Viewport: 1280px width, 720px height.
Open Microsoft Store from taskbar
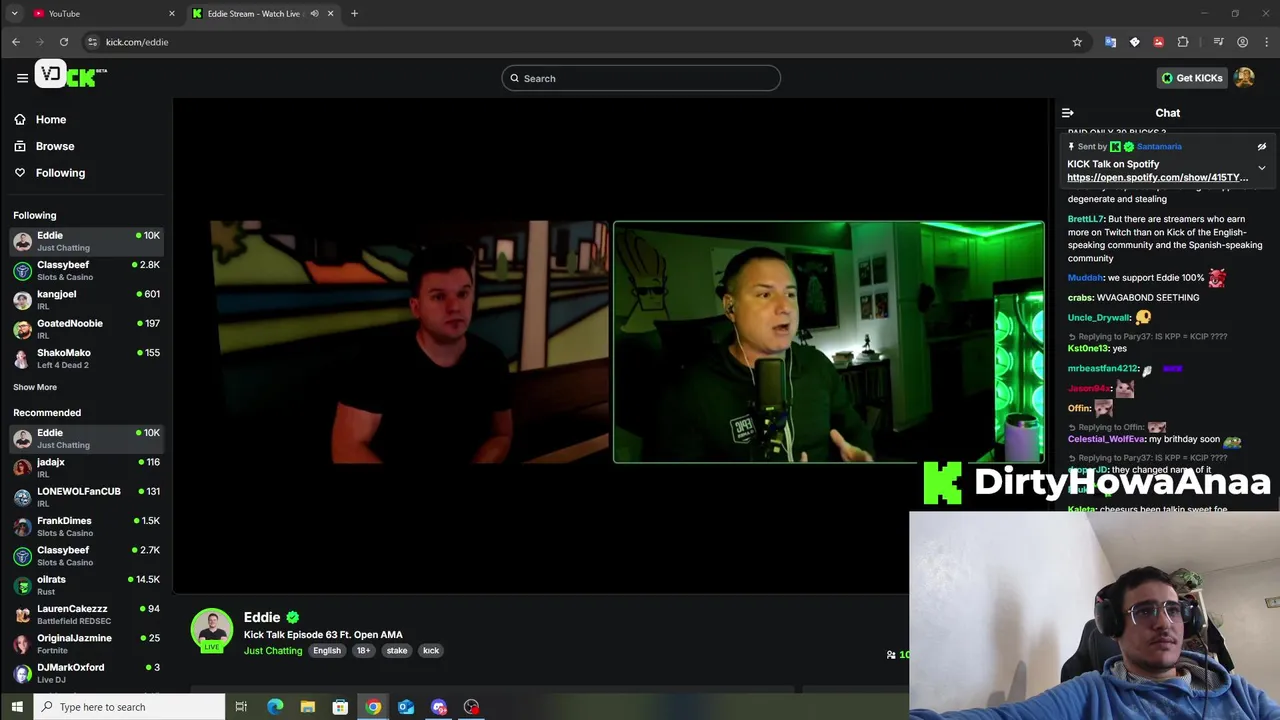(340, 707)
